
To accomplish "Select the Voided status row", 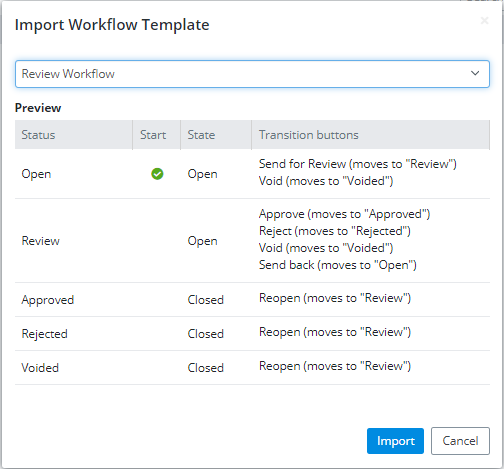I will point(252,368).
